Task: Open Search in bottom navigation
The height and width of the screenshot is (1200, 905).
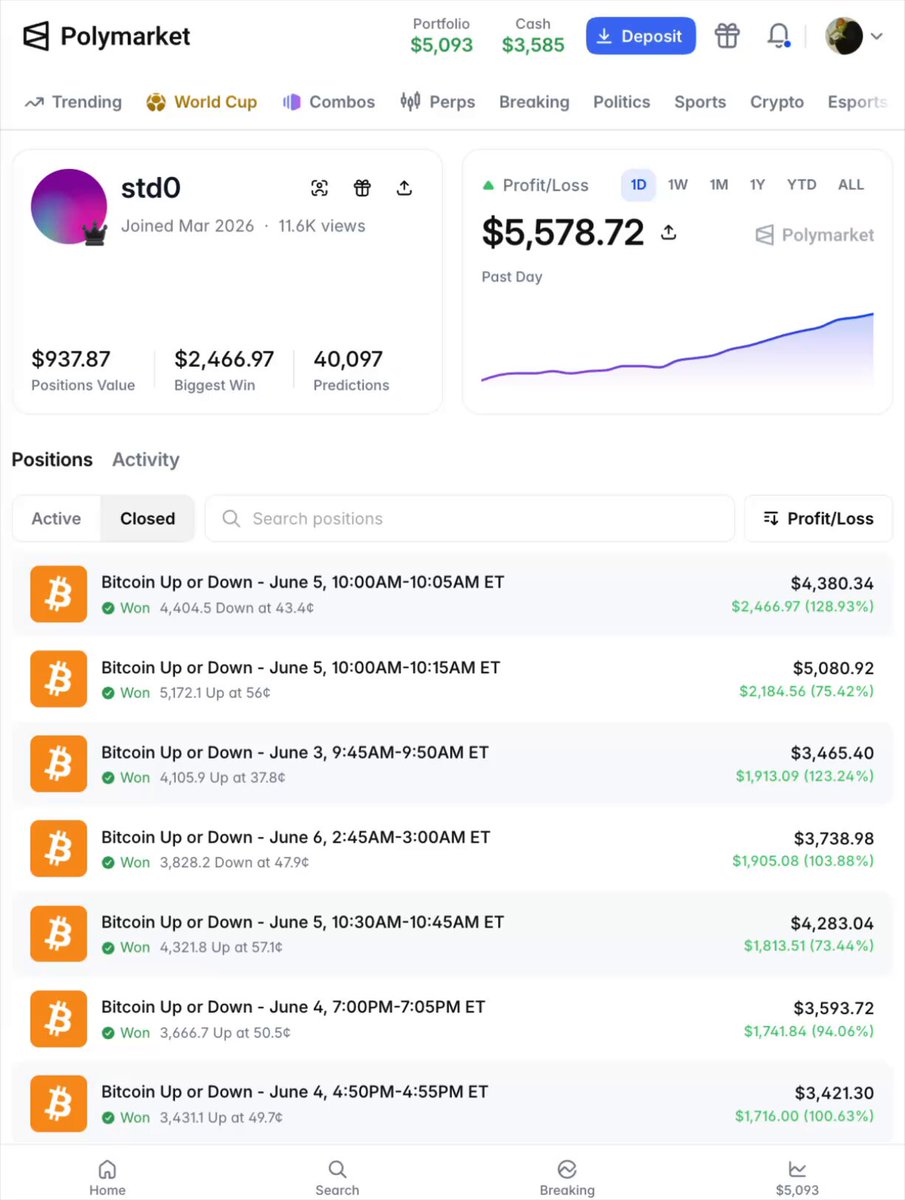Action: coord(337,1177)
